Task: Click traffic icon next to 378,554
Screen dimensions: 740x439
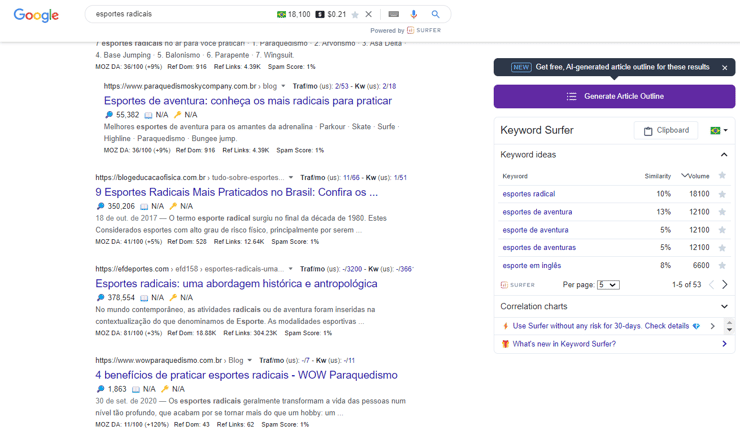Action: tap(101, 298)
